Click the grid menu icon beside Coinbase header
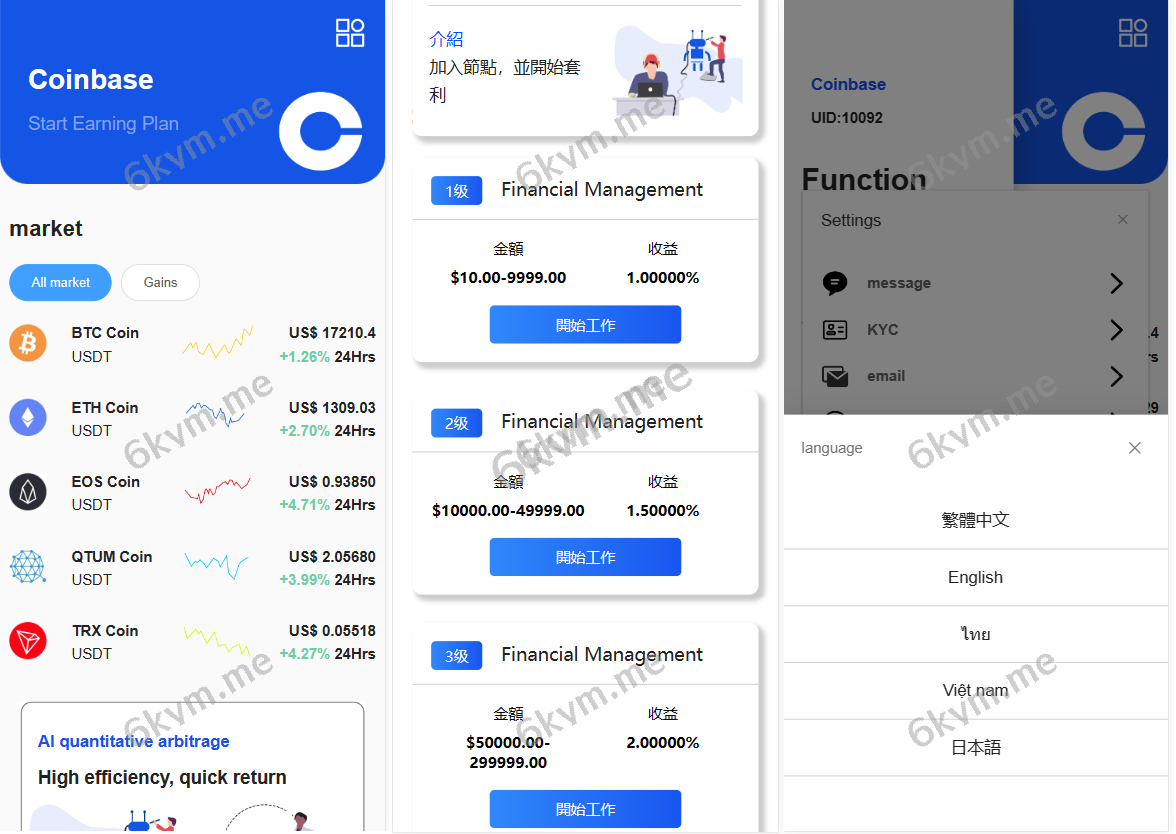Viewport: 1176px width, 834px height. click(x=350, y=32)
